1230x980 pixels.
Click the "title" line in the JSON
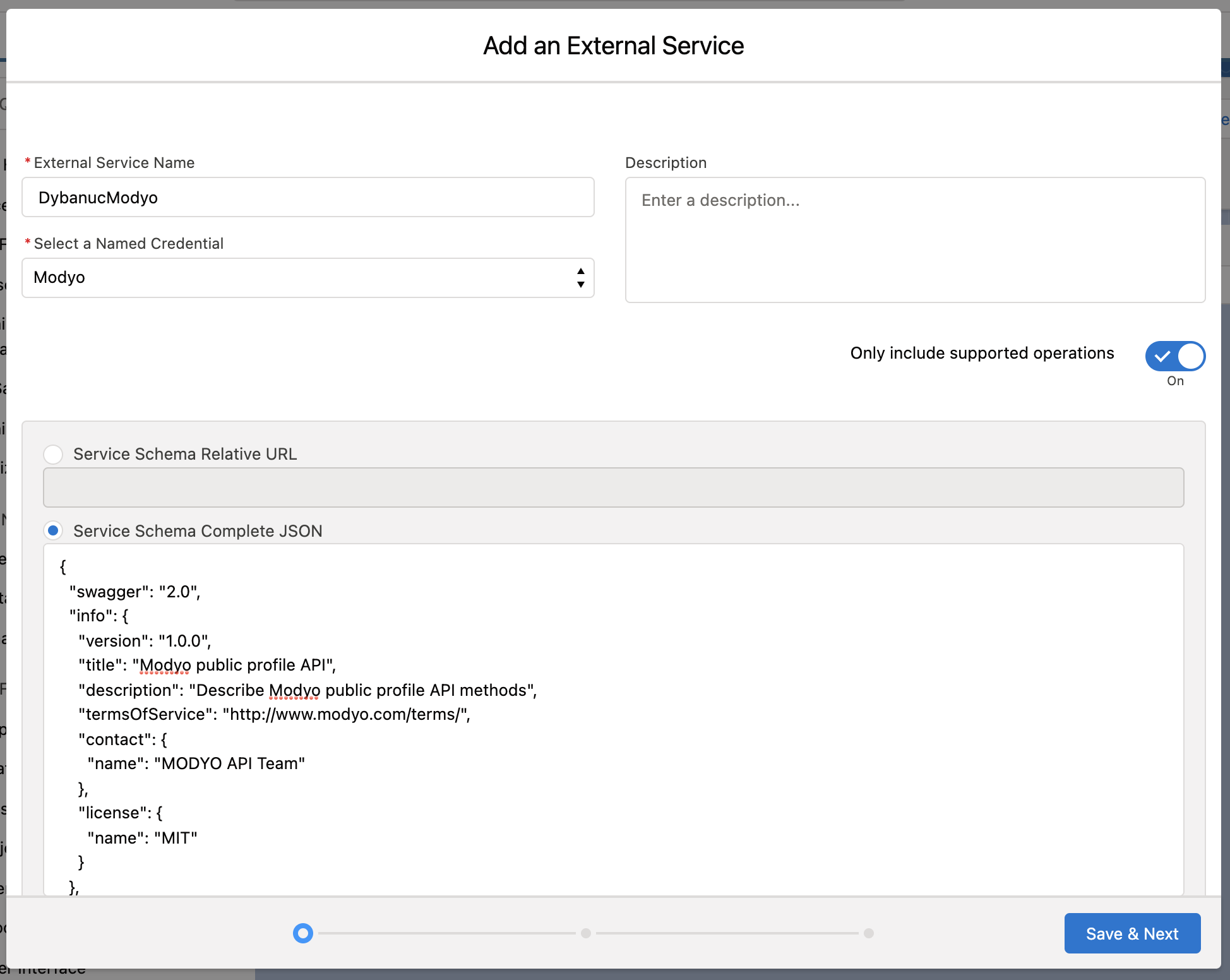tap(207, 665)
